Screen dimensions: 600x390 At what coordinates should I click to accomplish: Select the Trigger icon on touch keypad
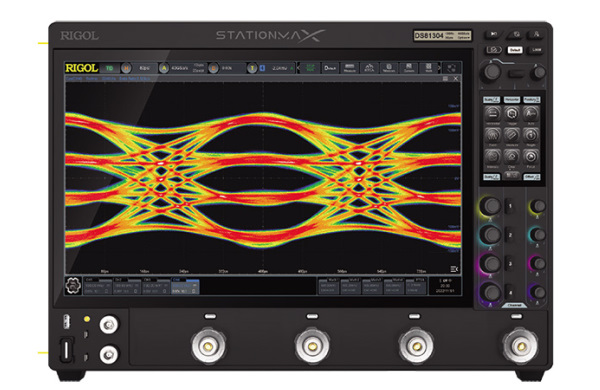(x=512, y=115)
